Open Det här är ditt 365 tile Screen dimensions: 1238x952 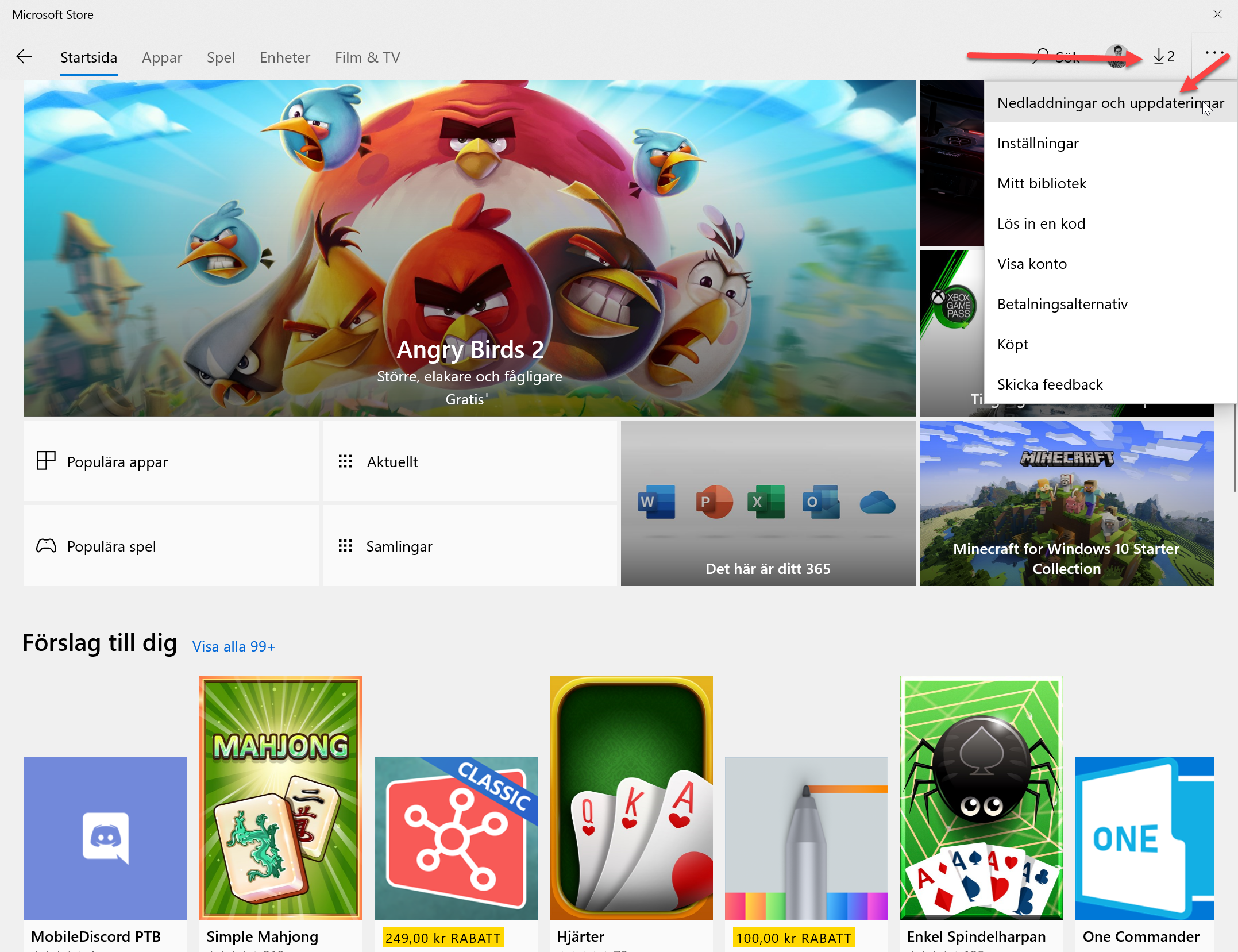768,503
